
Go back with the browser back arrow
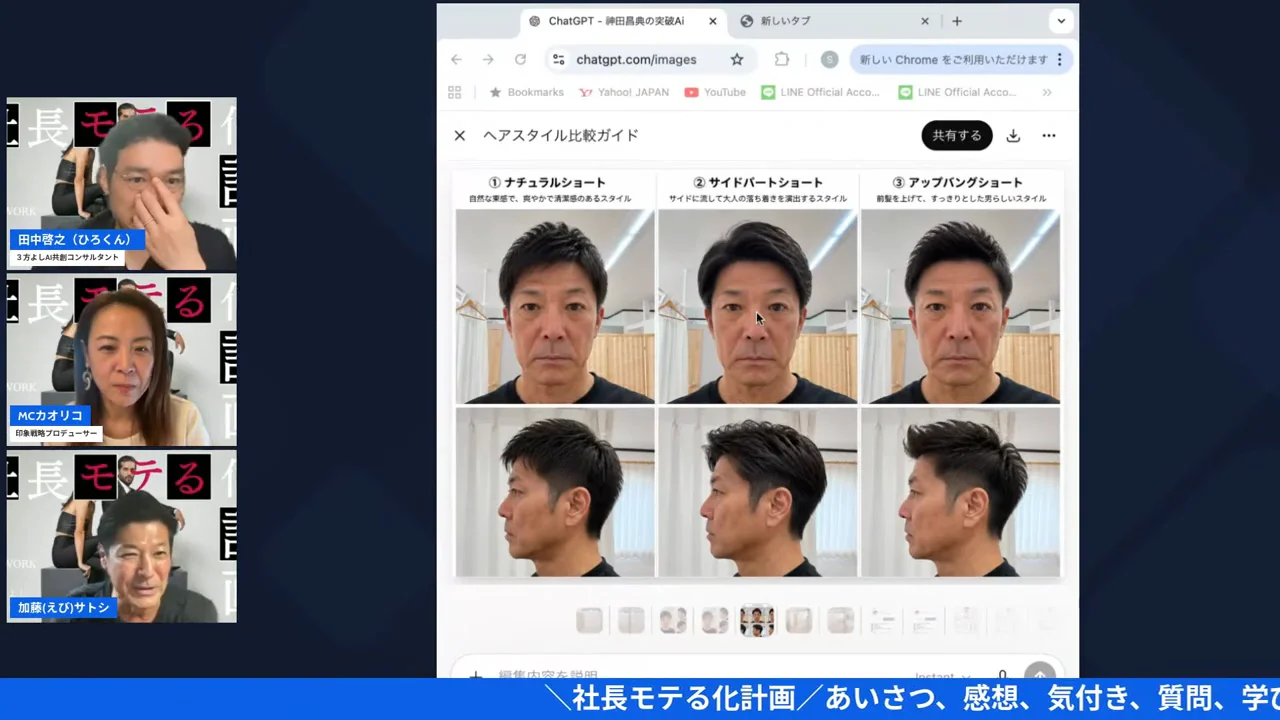[x=456, y=60]
